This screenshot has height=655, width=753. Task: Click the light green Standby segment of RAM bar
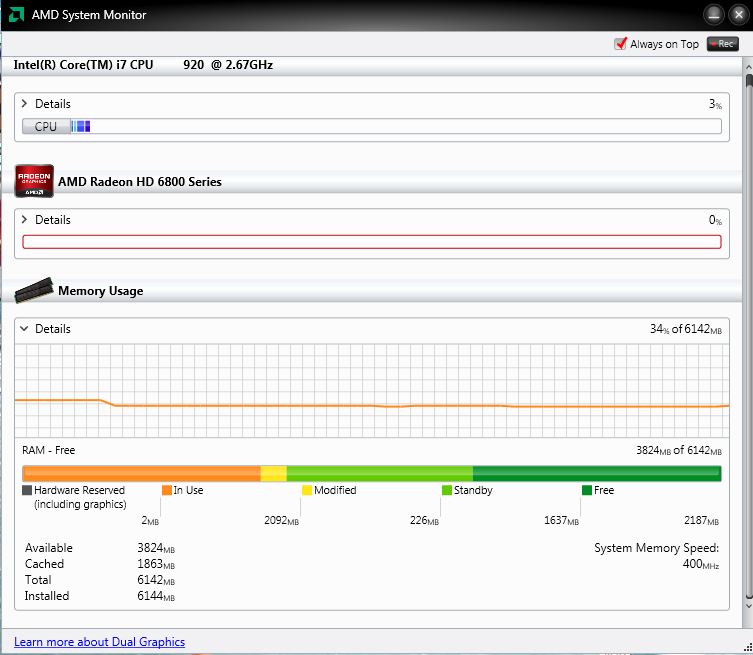pyautogui.click(x=379, y=473)
